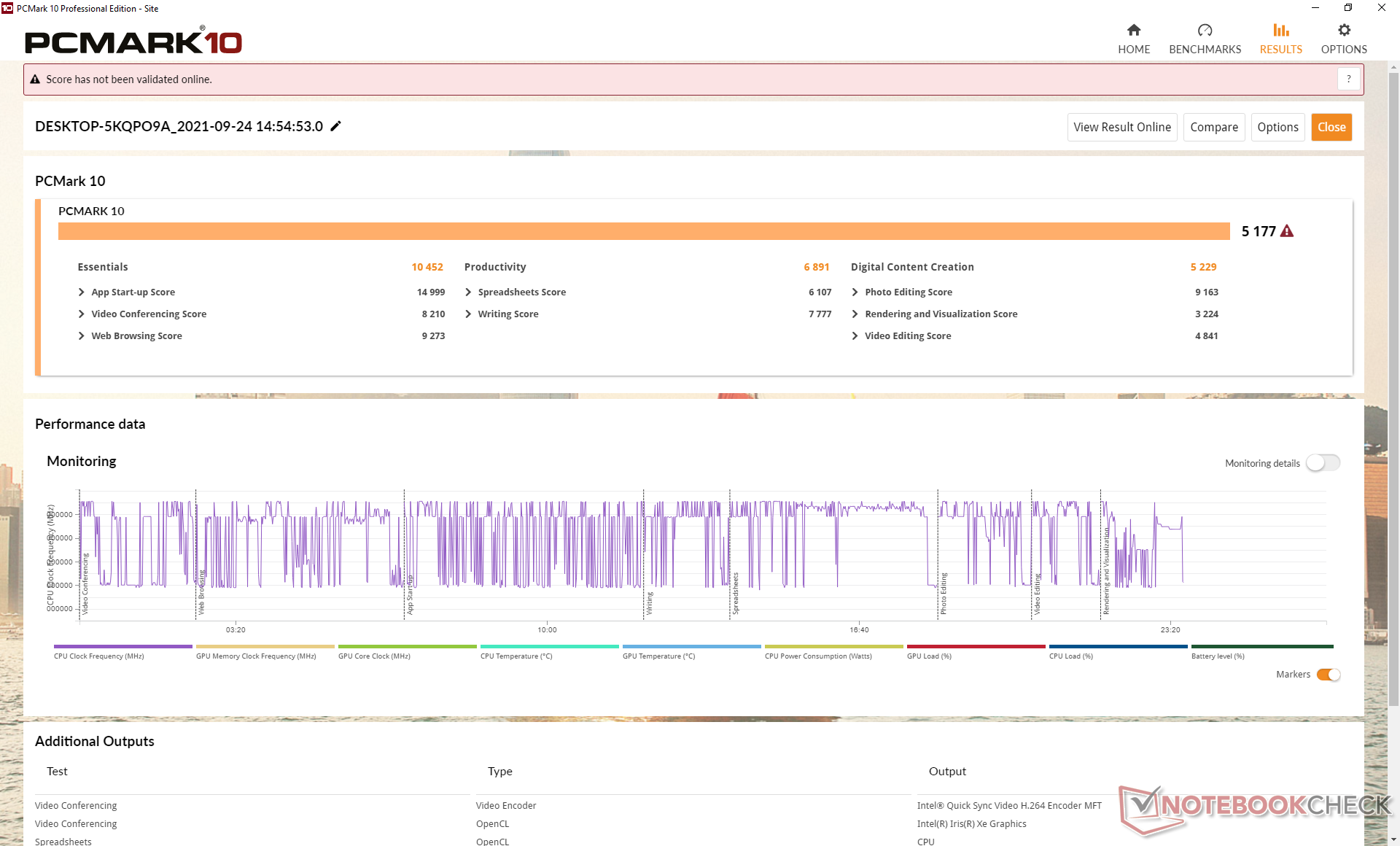The image size is (1400, 846).
Task: Click the Results bar chart icon
Action: [x=1280, y=30]
